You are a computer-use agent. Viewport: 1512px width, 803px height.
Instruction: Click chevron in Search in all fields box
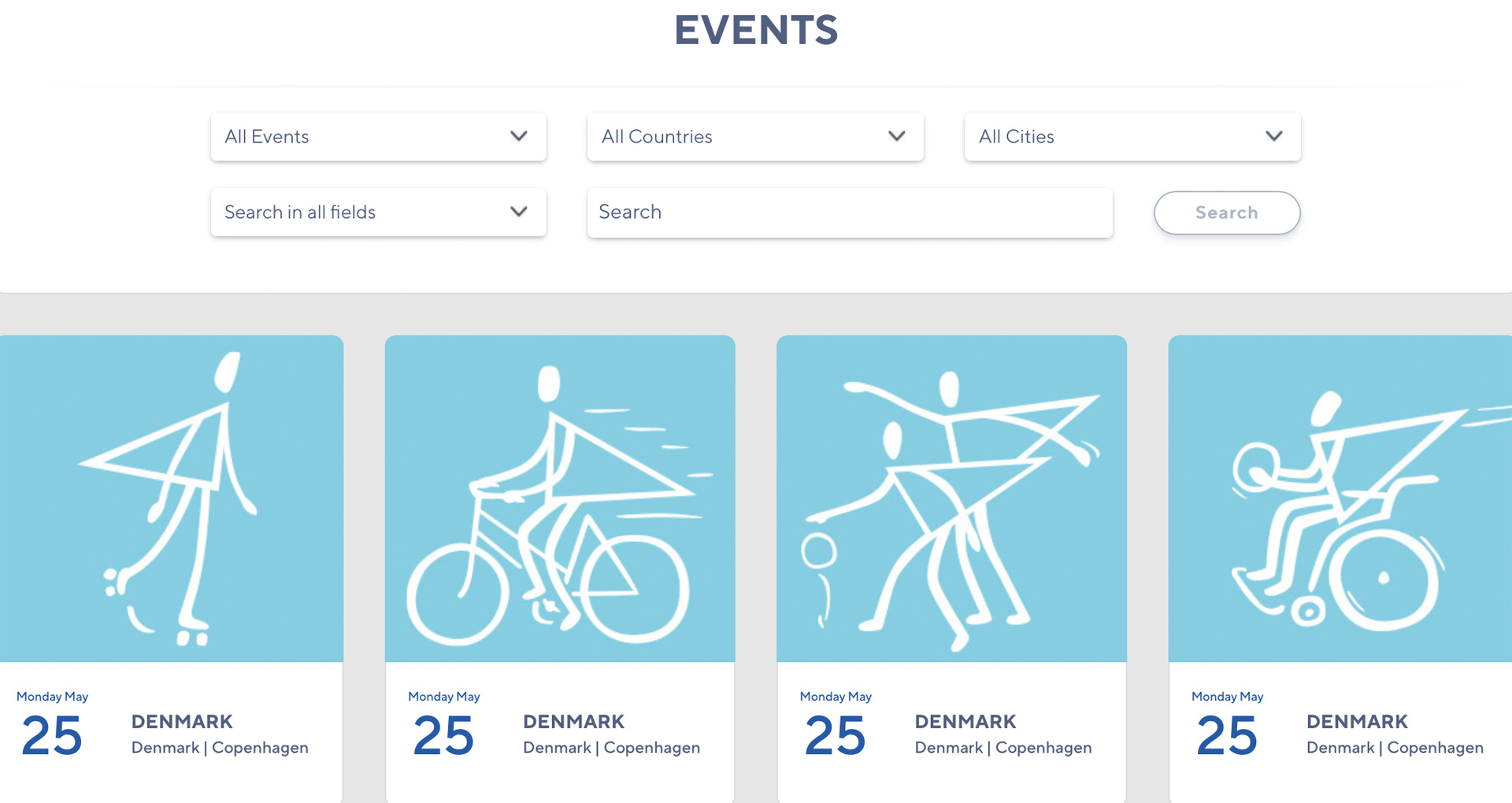pos(518,212)
